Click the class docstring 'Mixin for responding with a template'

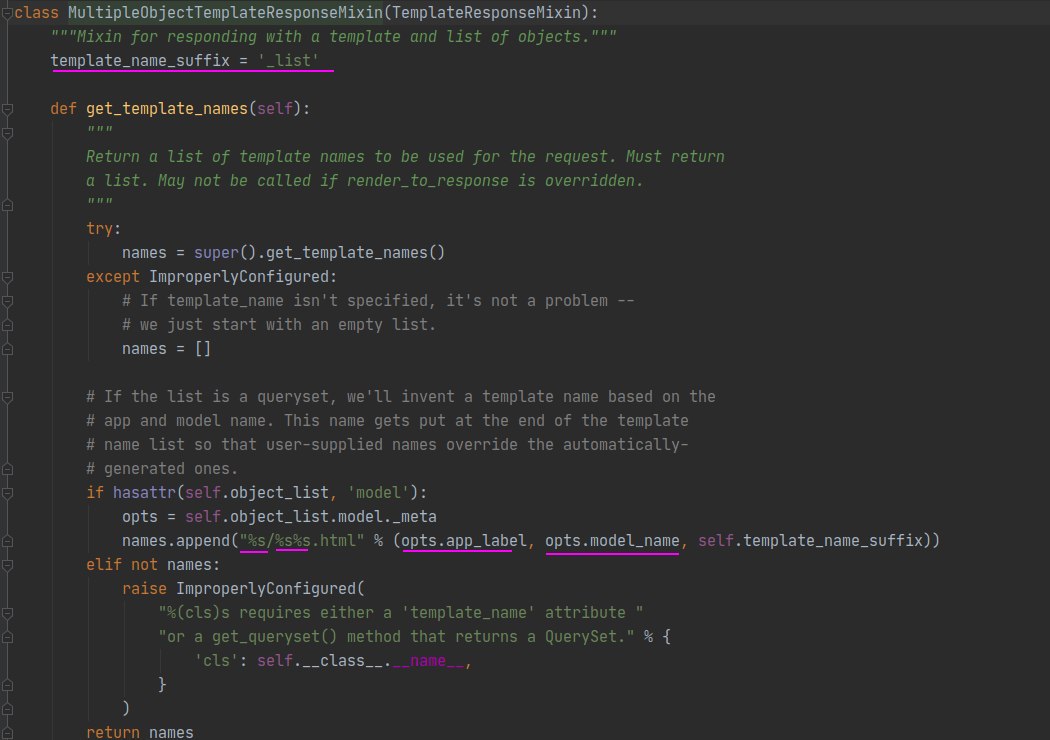point(333,37)
